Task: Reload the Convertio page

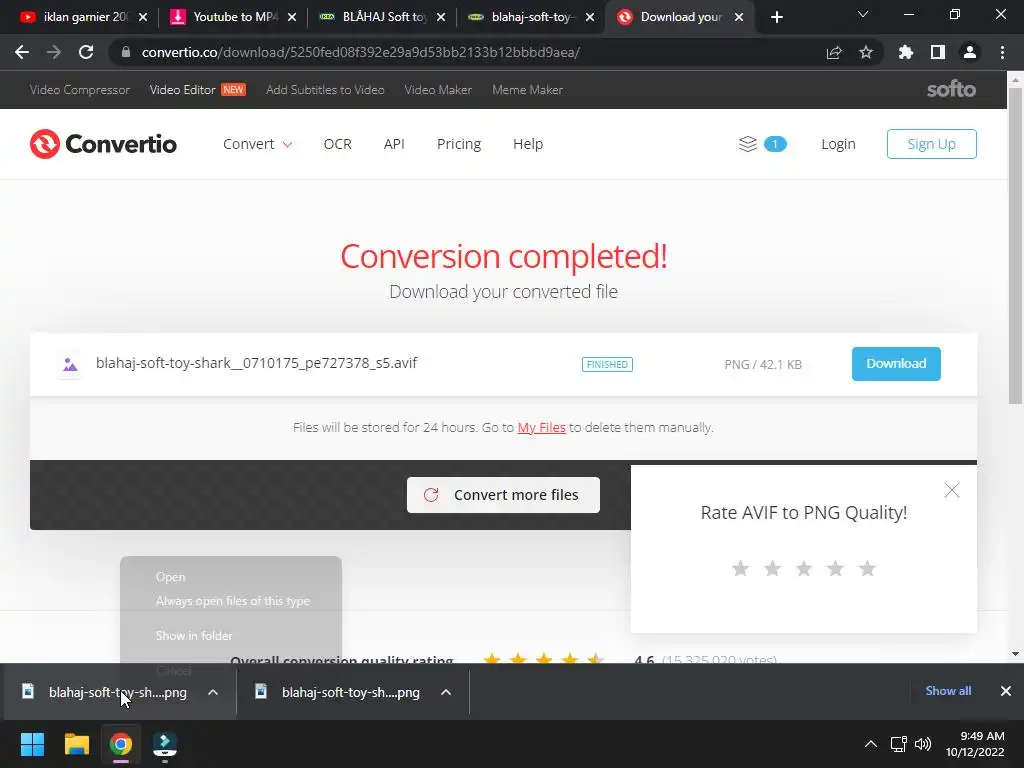Action: 86,52
